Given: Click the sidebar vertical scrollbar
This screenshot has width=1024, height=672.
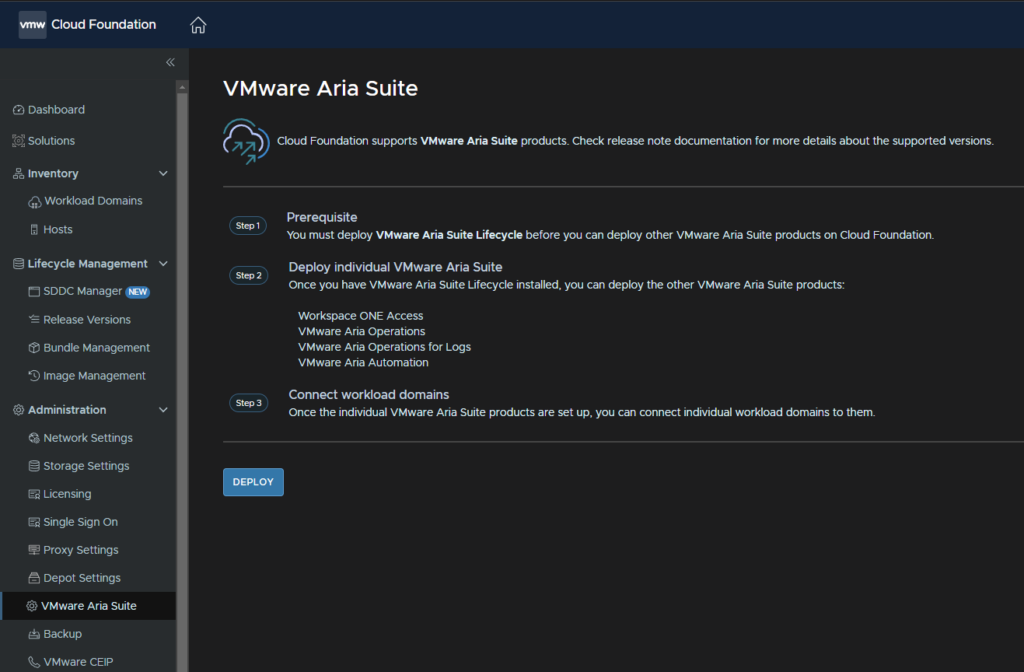Looking at the screenshot, I should click(x=182, y=382).
